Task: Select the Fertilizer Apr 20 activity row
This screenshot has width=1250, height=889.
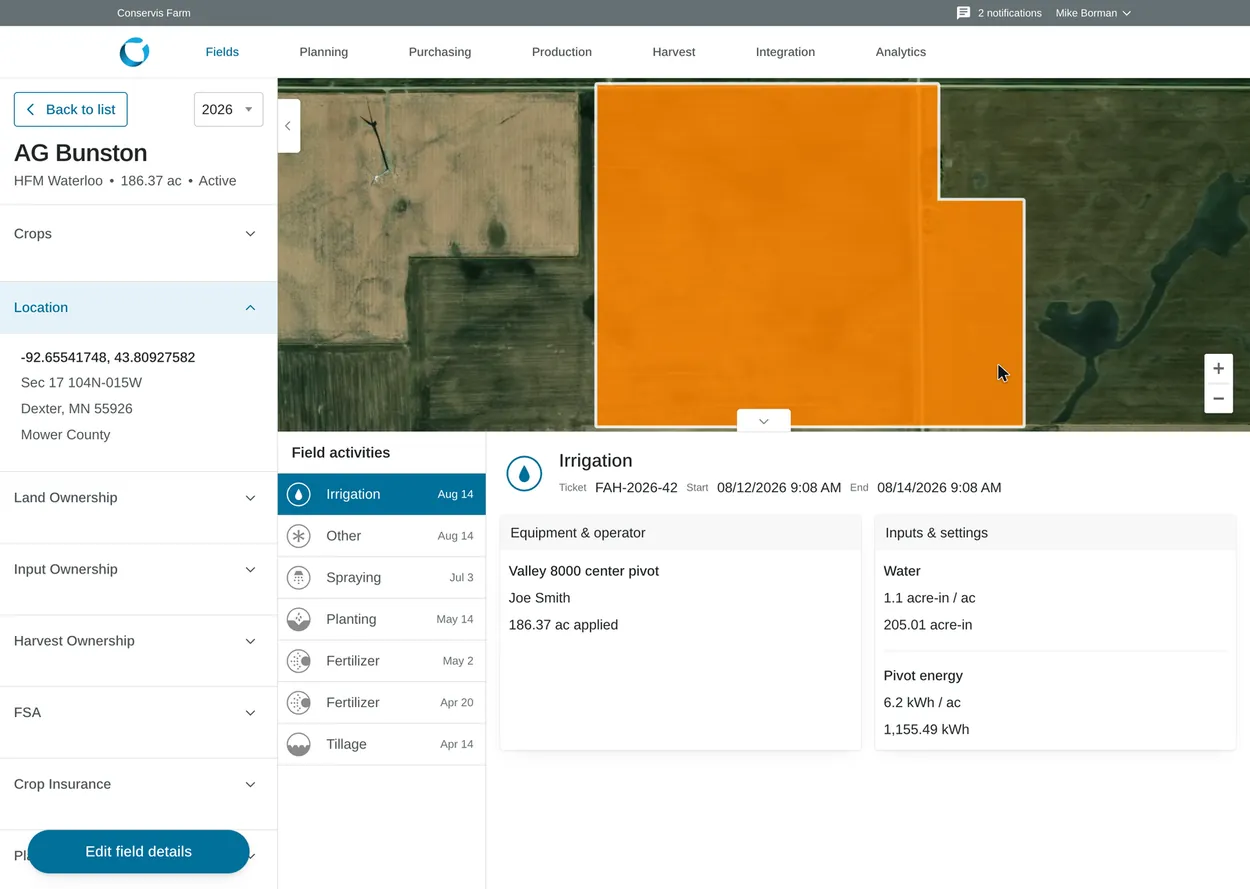Action: click(x=382, y=703)
